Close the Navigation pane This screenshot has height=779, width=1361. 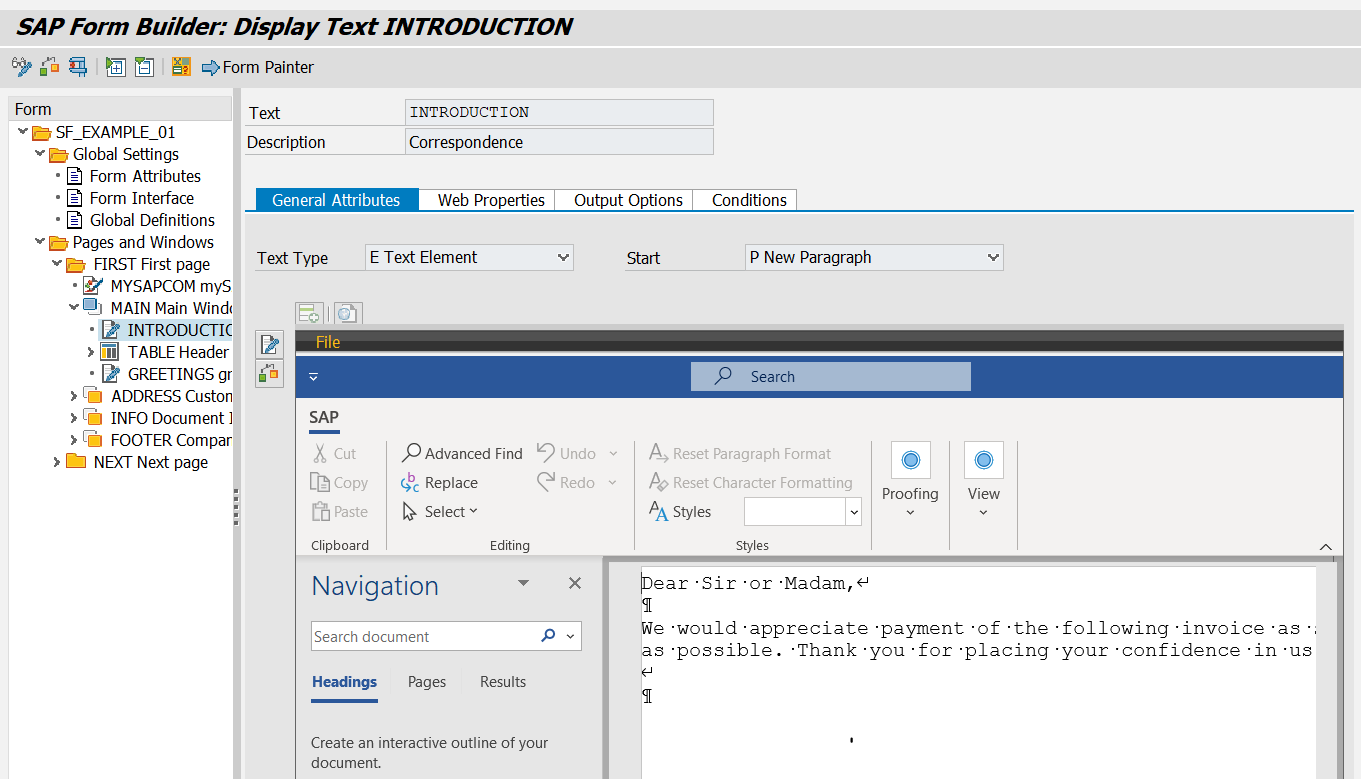575,583
